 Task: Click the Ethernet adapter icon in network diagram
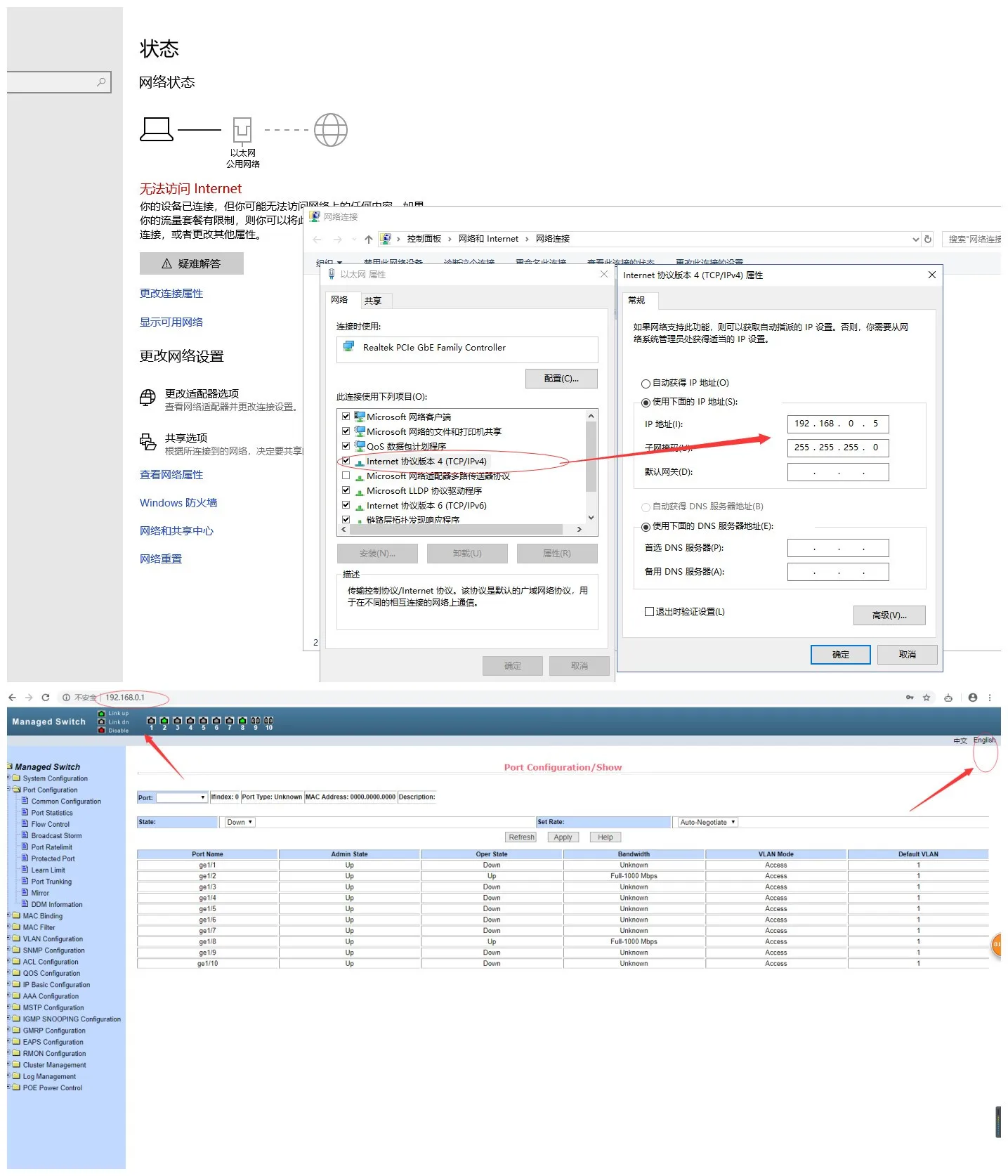point(242,131)
